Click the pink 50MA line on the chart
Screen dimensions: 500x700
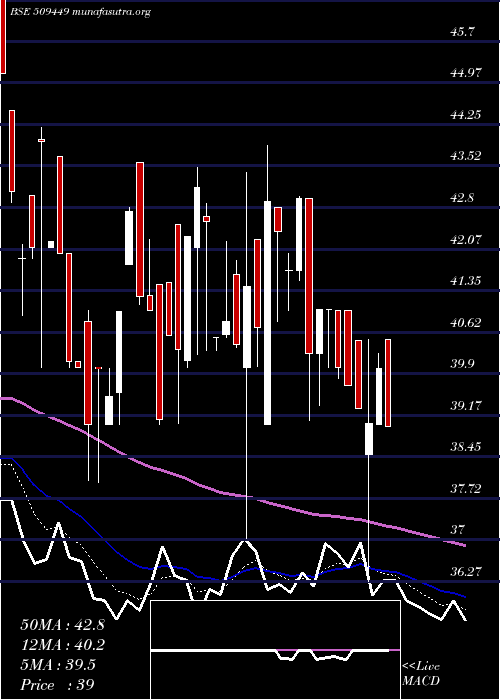click(232, 493)
